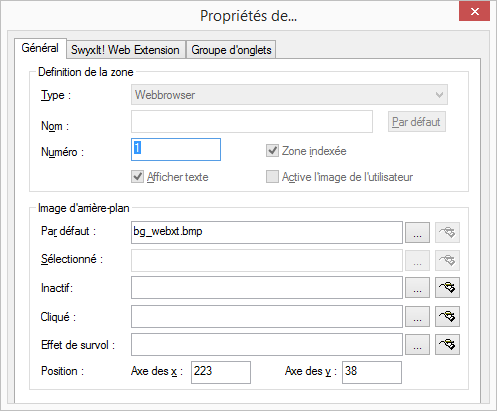Click the Par défaut button beside Nom

pos(417,122)
